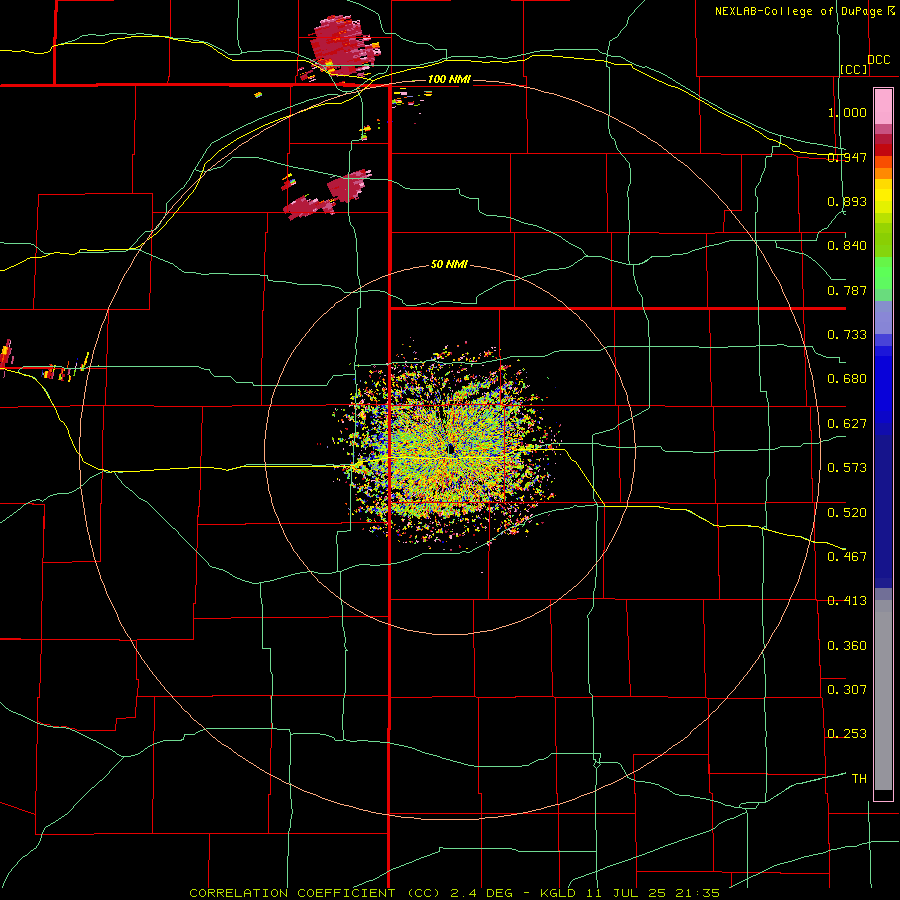Select the gray segment of the color bar
Viewport: 900px width, 900px height.
coord(883,695)
